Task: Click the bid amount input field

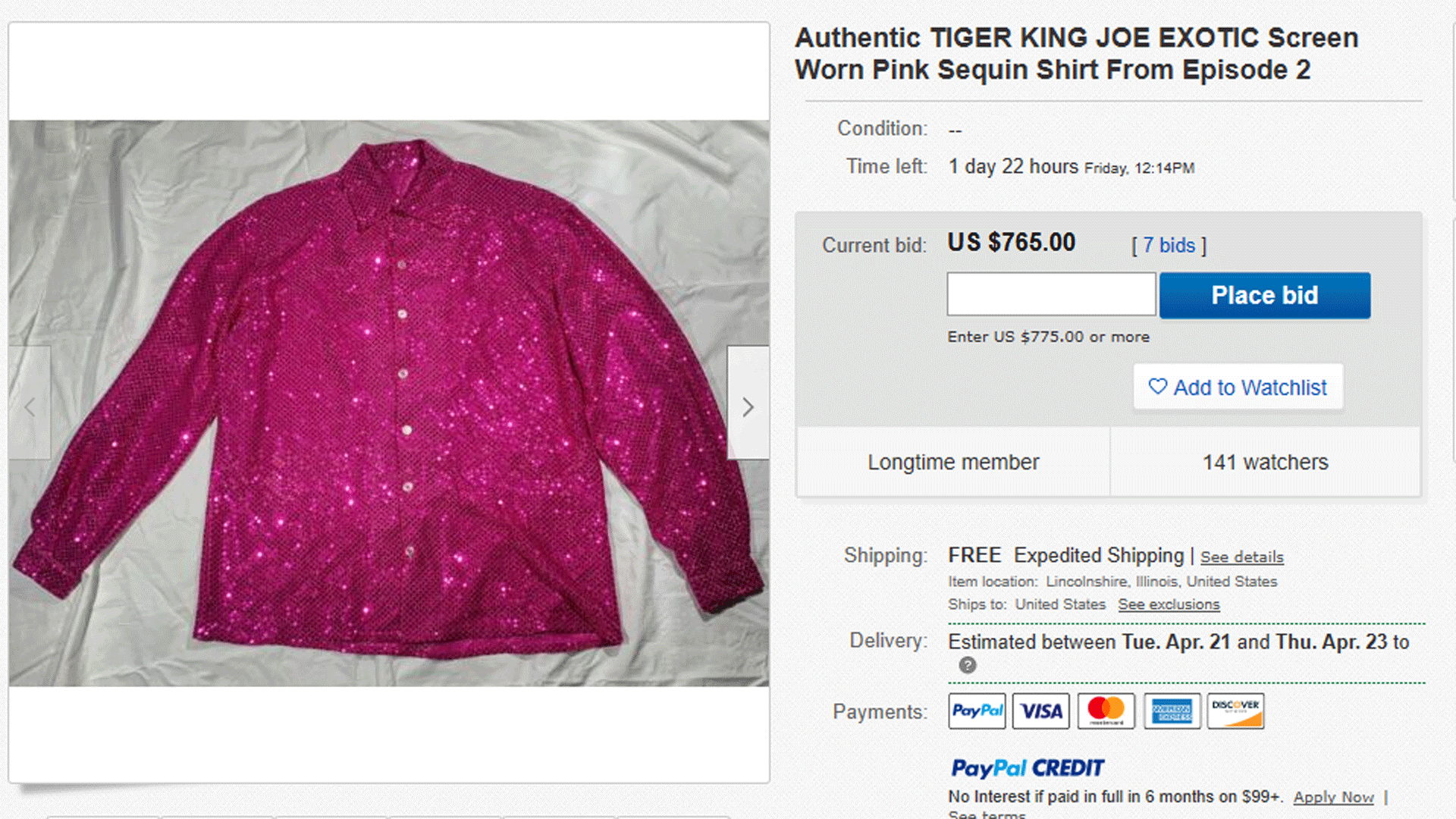Action: click(1051, 295)
